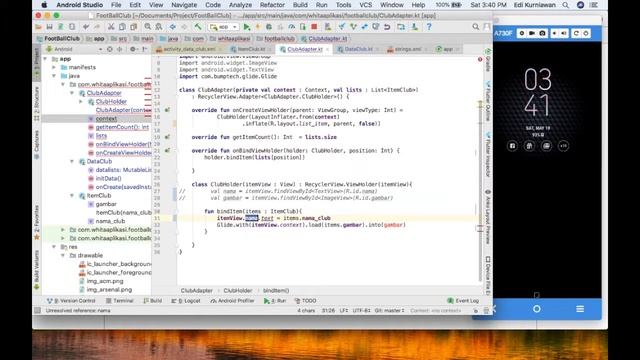Screen dimensions: 640x360
Task: Click the Open folder toolbar icon
Action: pyautogui.click(x=38, y=27)
